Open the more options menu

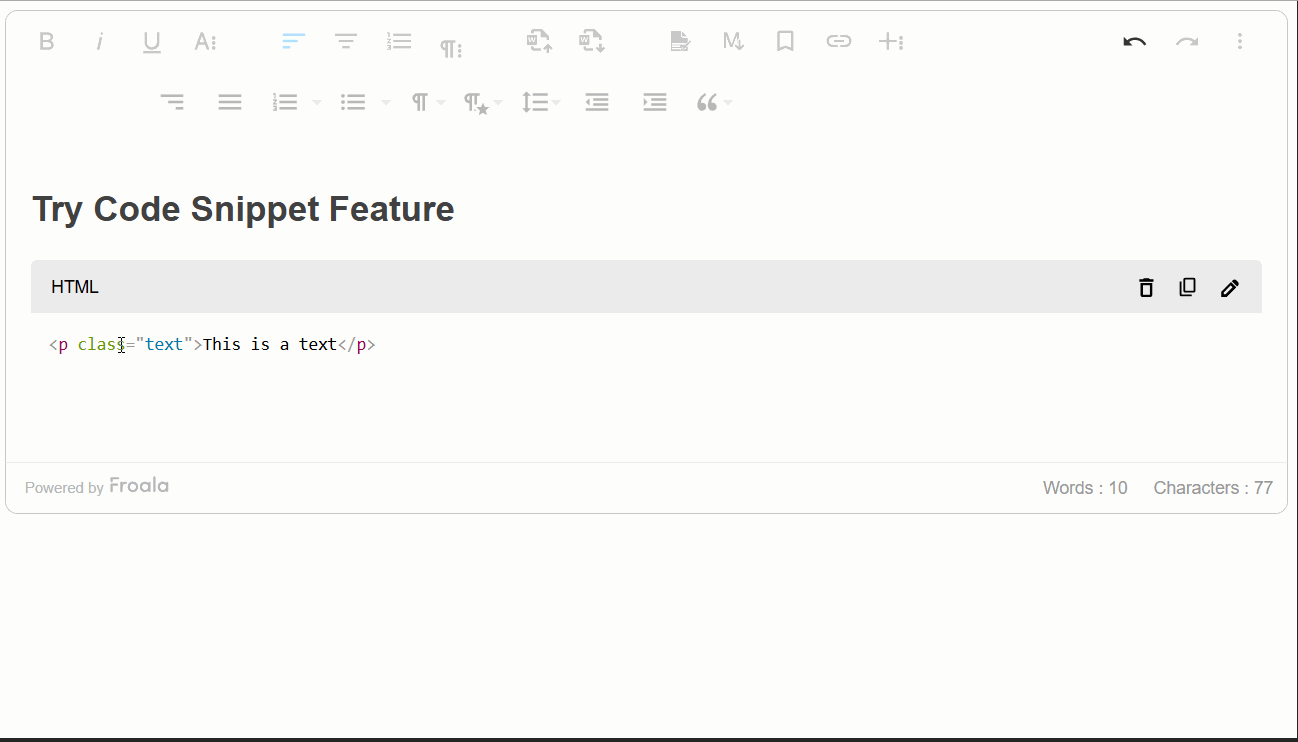pyautogui.click(x=1240, y=41)
